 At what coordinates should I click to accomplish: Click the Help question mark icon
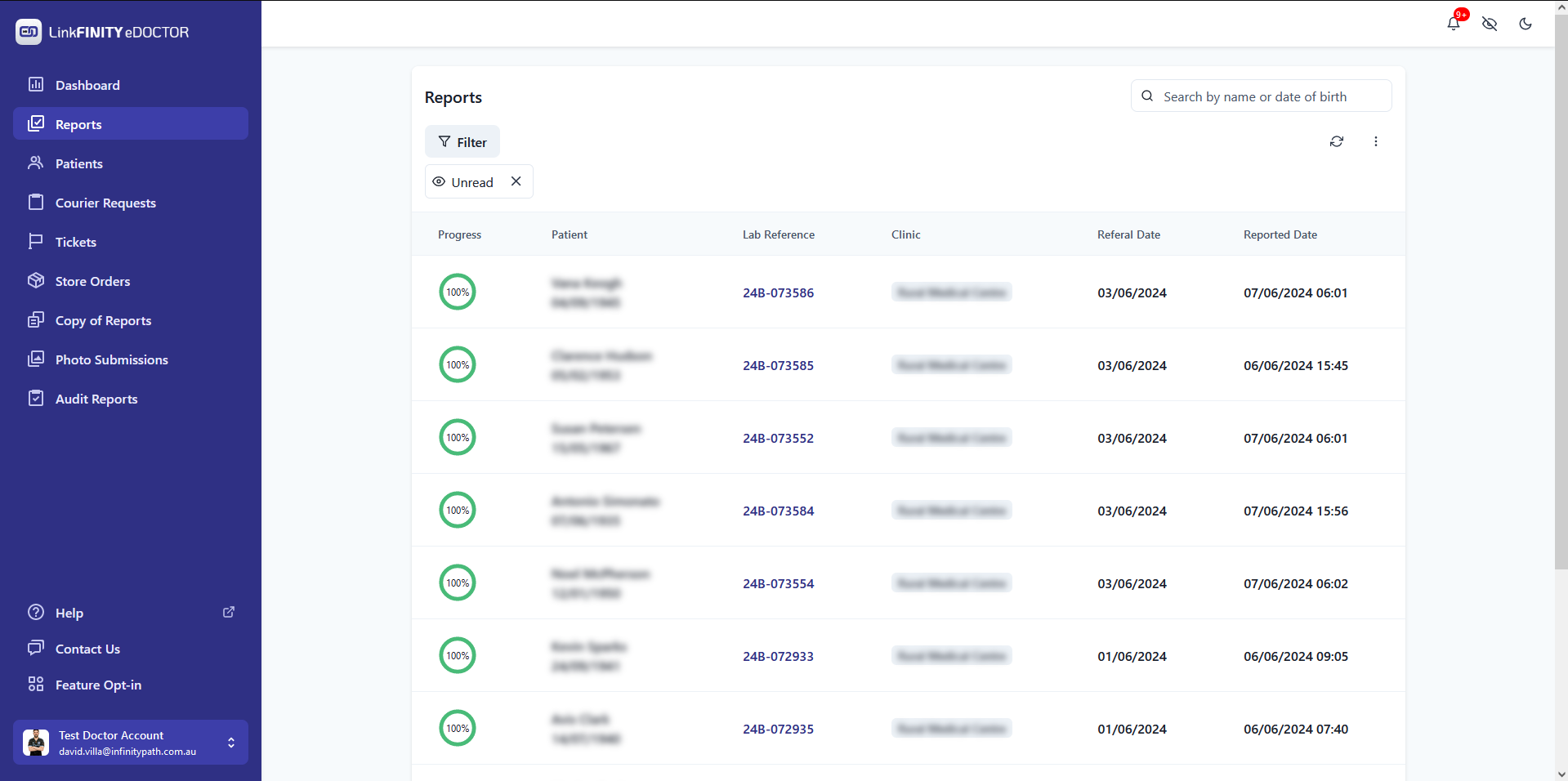point(36,612)
